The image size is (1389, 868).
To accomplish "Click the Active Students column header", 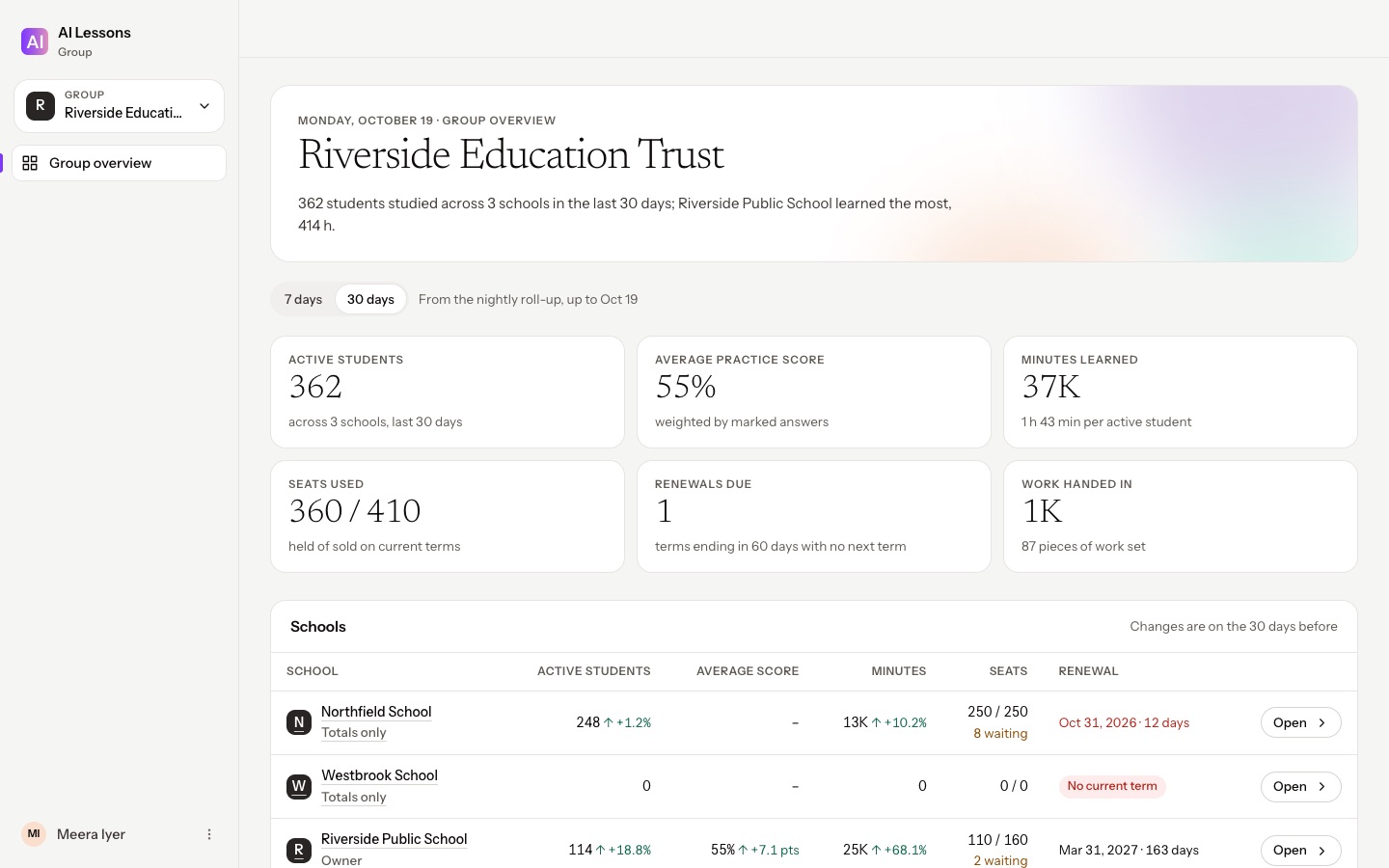I will click(x=594, y=671).
